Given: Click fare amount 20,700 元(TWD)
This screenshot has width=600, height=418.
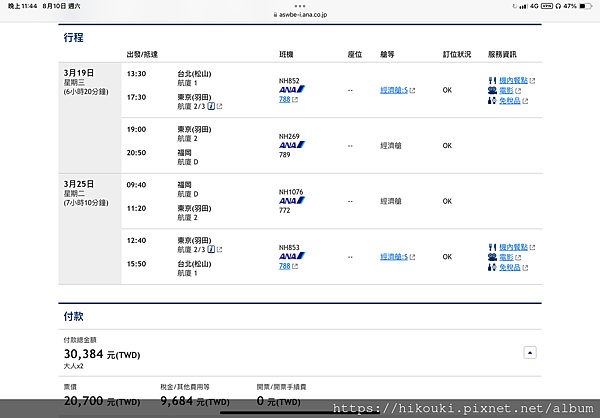Looking at the screenshot, I should [x=102, y=401].
